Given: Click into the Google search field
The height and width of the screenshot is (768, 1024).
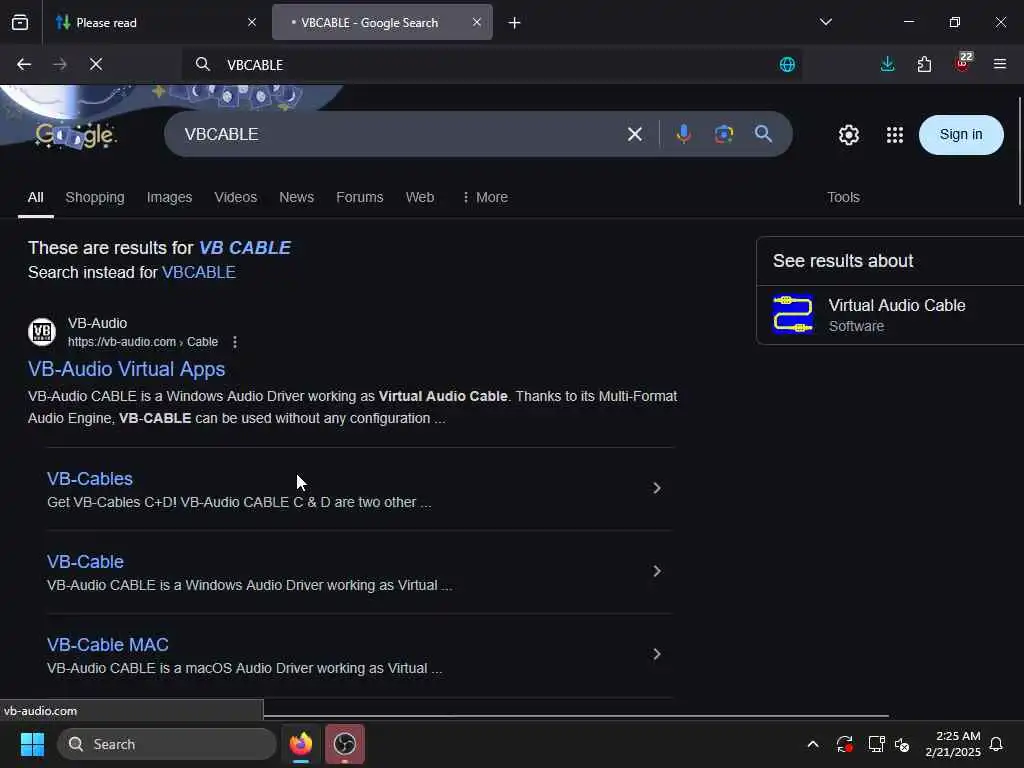Looking at the screenshot, I should (x=398, y=134).
